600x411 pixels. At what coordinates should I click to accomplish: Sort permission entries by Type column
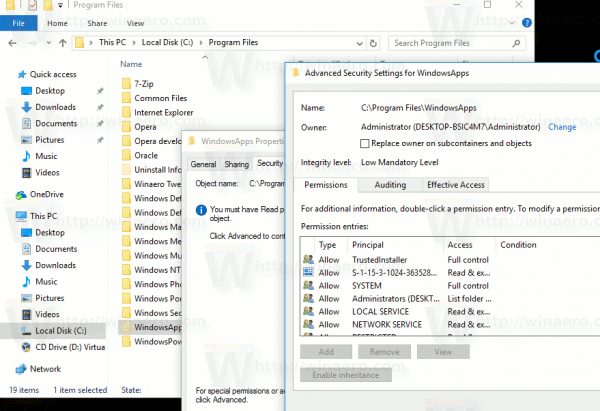click(x=327, y=245)
